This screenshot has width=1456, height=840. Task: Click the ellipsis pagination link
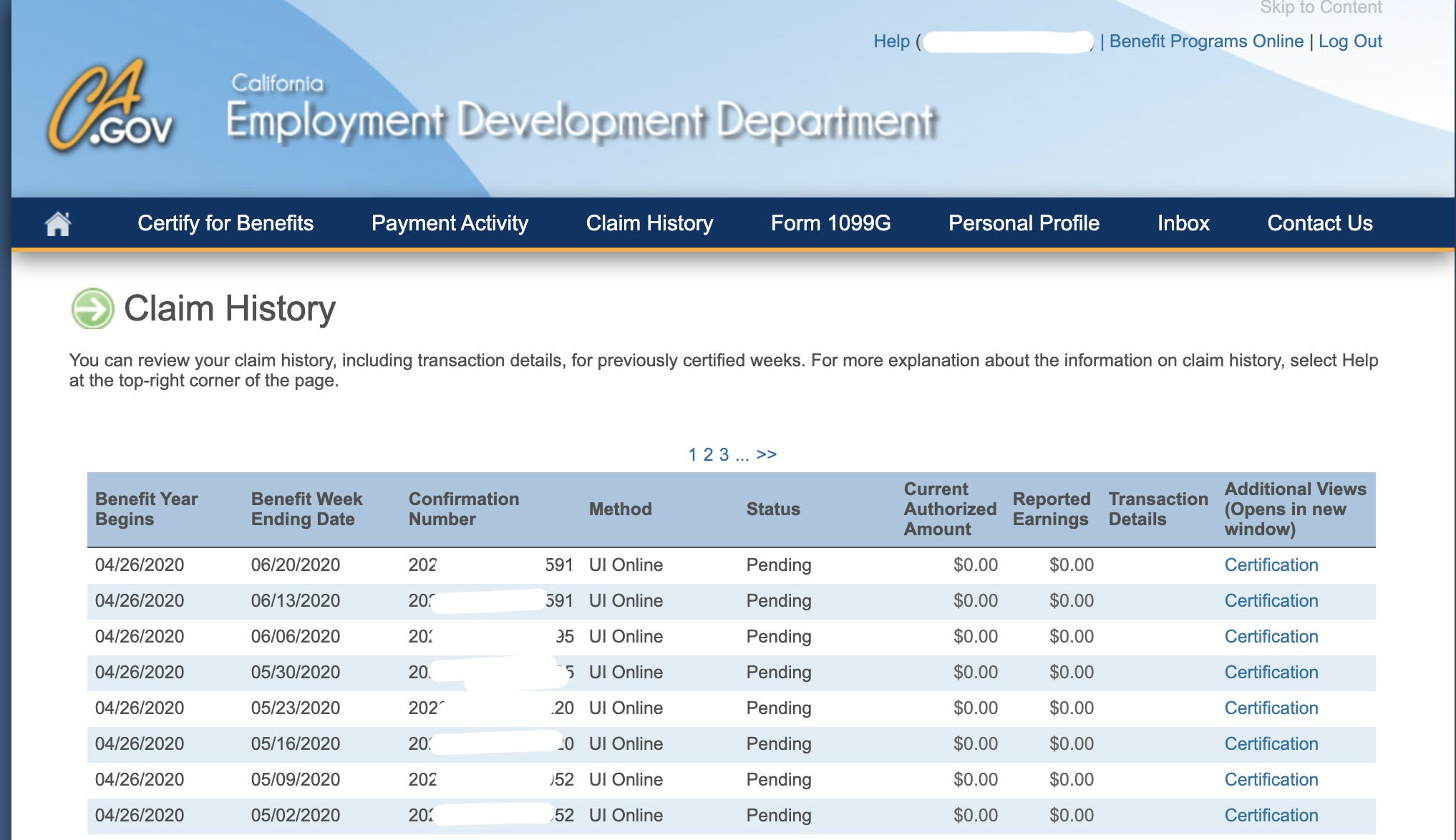(742, 454)
